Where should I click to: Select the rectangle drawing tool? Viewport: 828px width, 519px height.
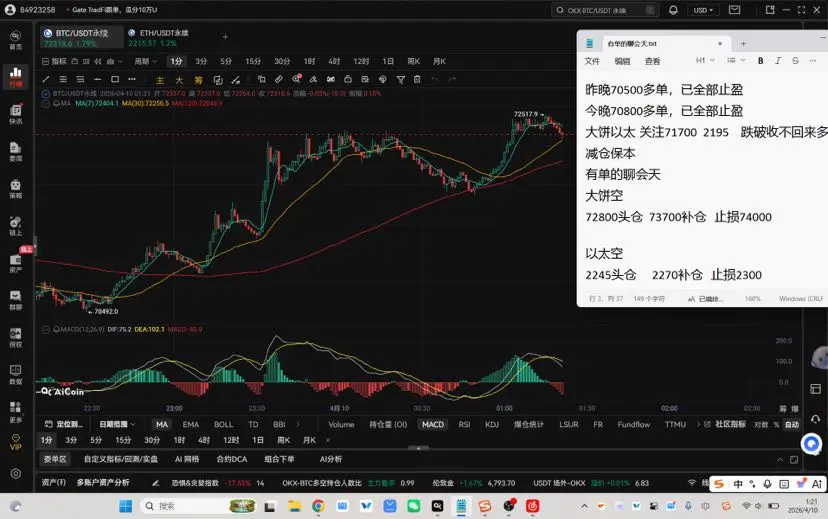[x=115, y=79]
